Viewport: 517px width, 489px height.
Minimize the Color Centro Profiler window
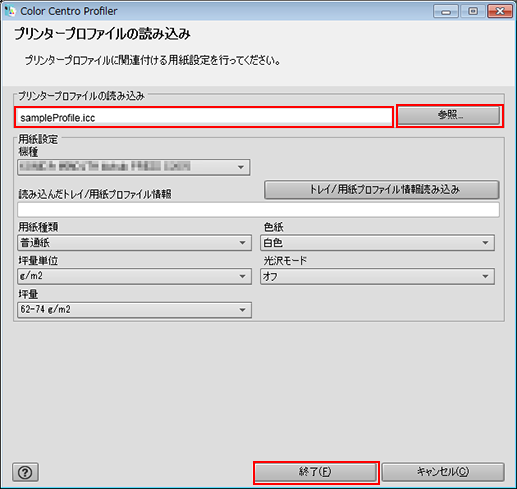(x=446, y=11)
